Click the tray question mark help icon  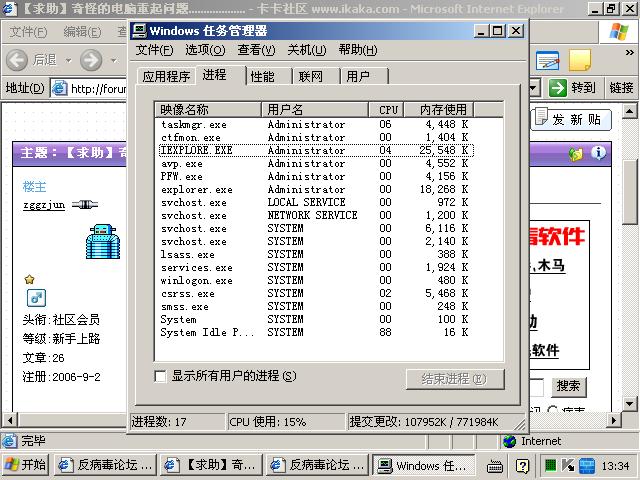(522, 466)
